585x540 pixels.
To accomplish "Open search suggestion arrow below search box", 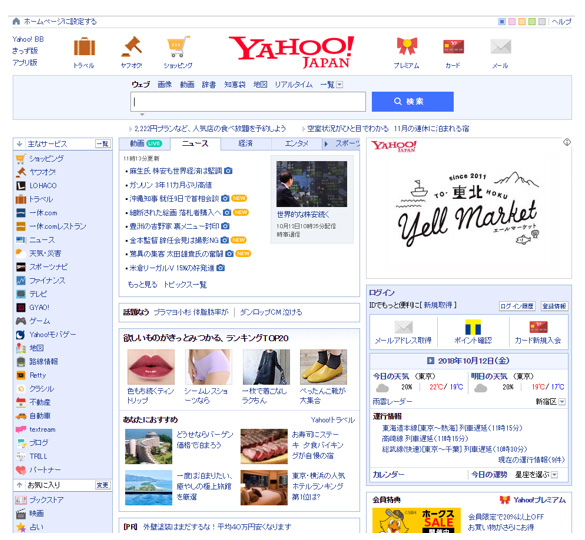I will (x=142, y=114).
